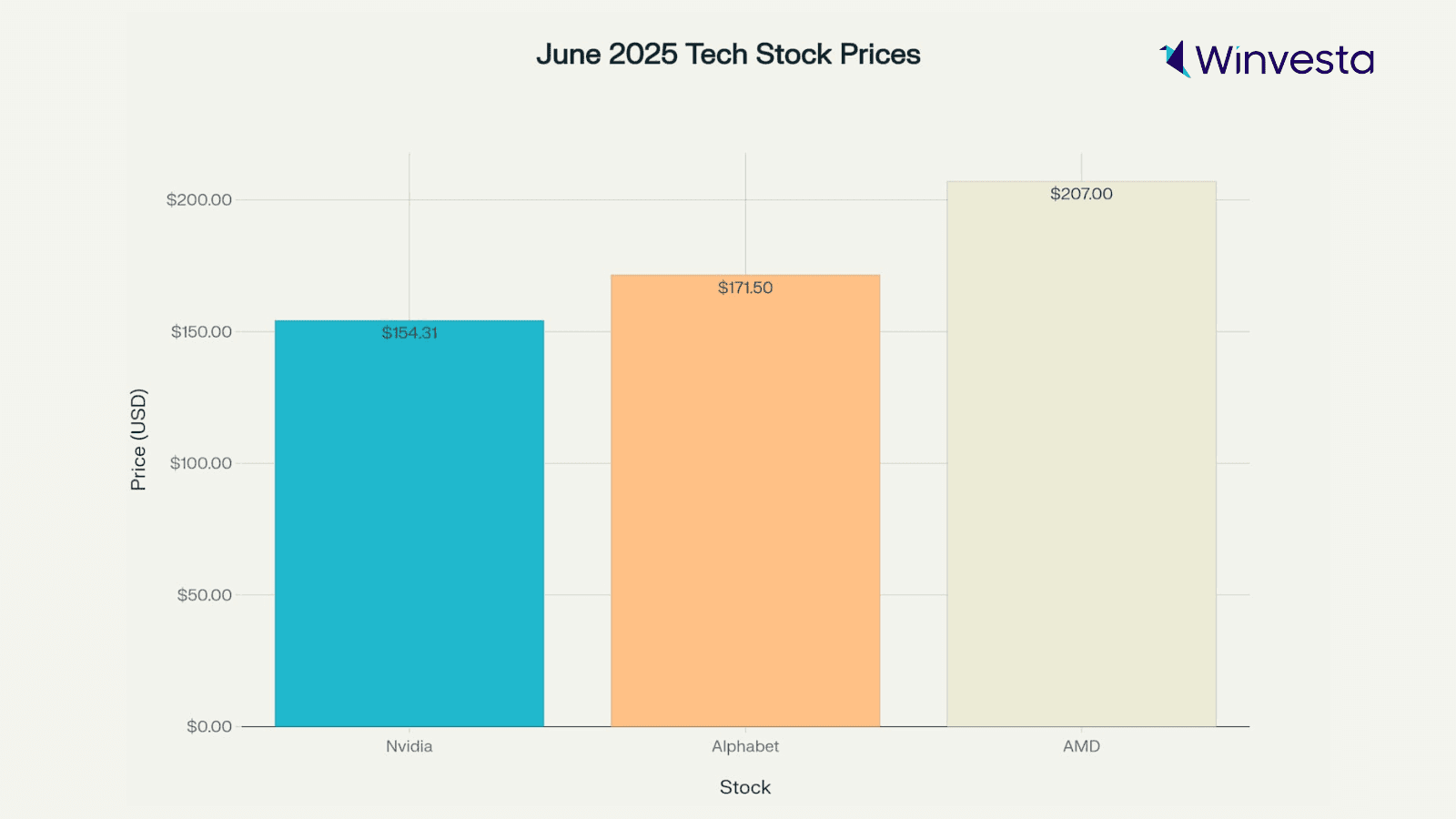Click the $100.00 y-axis tick label
1456x819 pixels.
tap(201, 463)
